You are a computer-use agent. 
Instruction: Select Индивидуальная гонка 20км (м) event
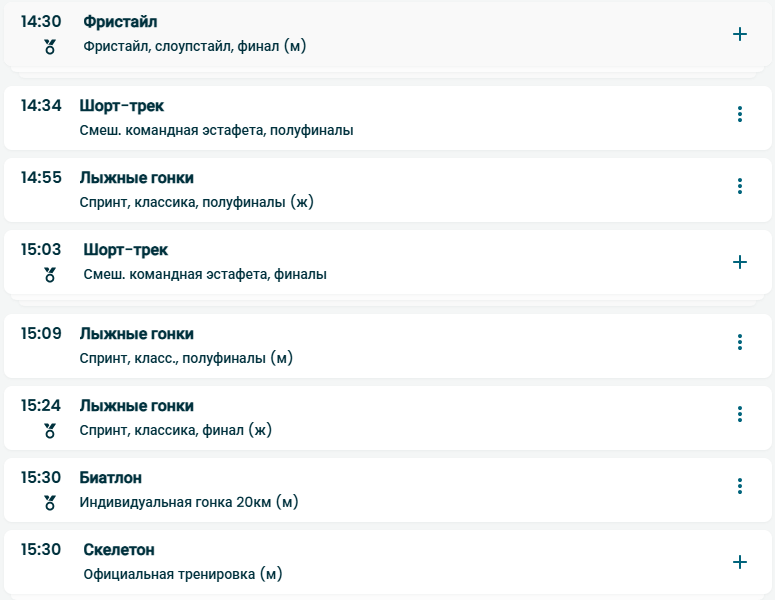(x=189, y=502)
